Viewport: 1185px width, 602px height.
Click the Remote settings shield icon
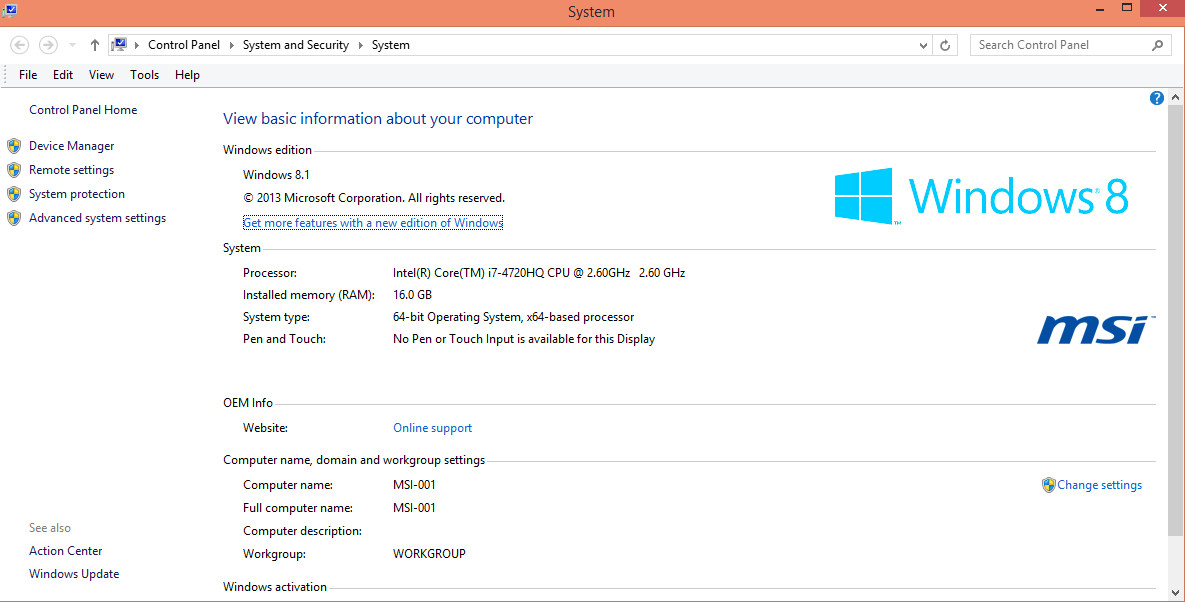(x=14, y=170)
